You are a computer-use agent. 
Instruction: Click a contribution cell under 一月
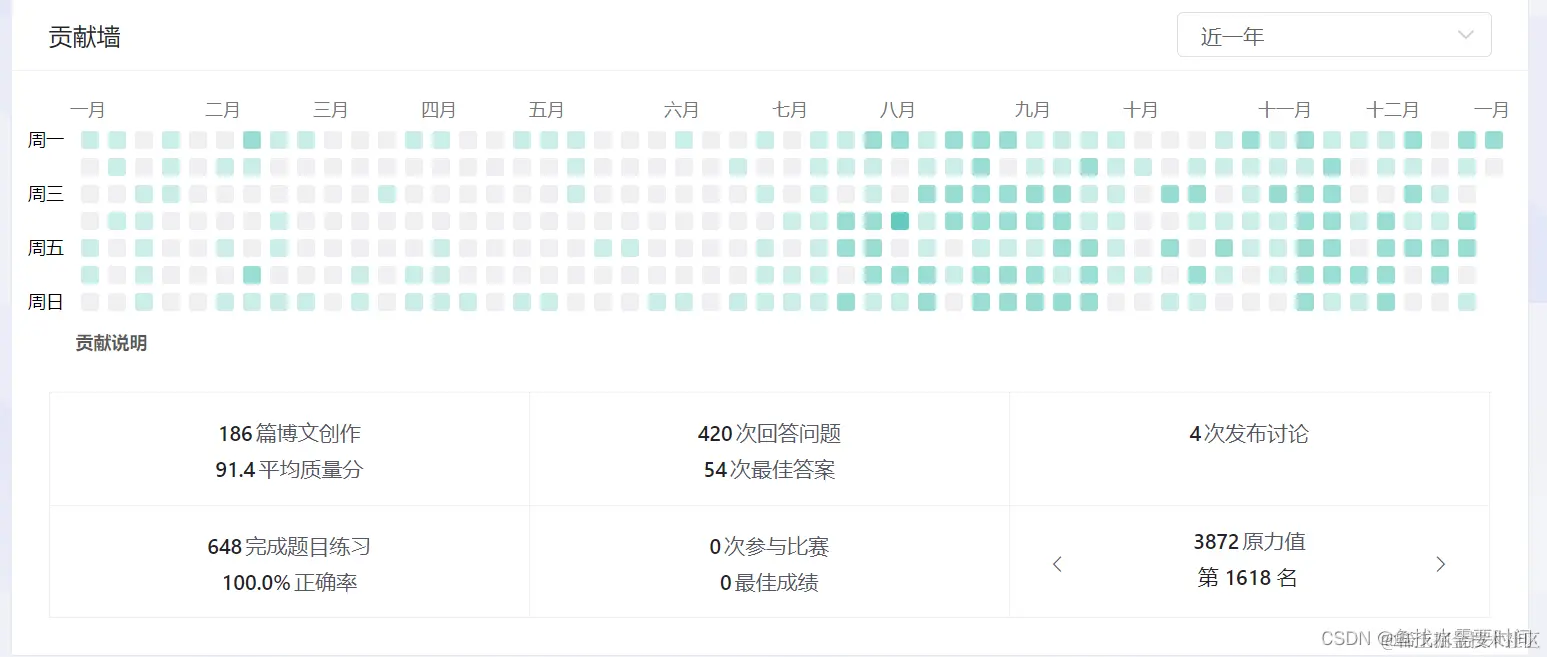click(x=89, y=140)
